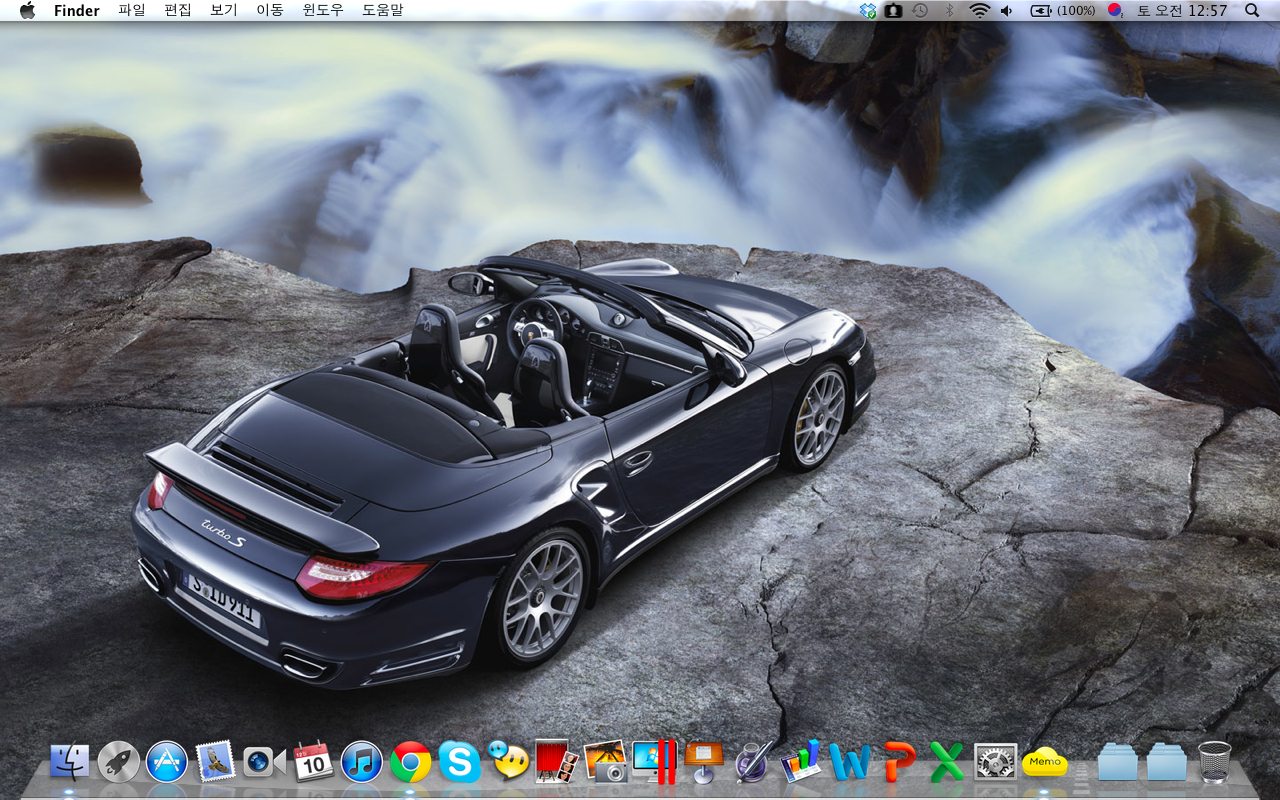Image resolution: width=1280 pixels, height=800 pixels.
Task: Open the Trash in the Dock
Action: click(x=1214, y=762)
